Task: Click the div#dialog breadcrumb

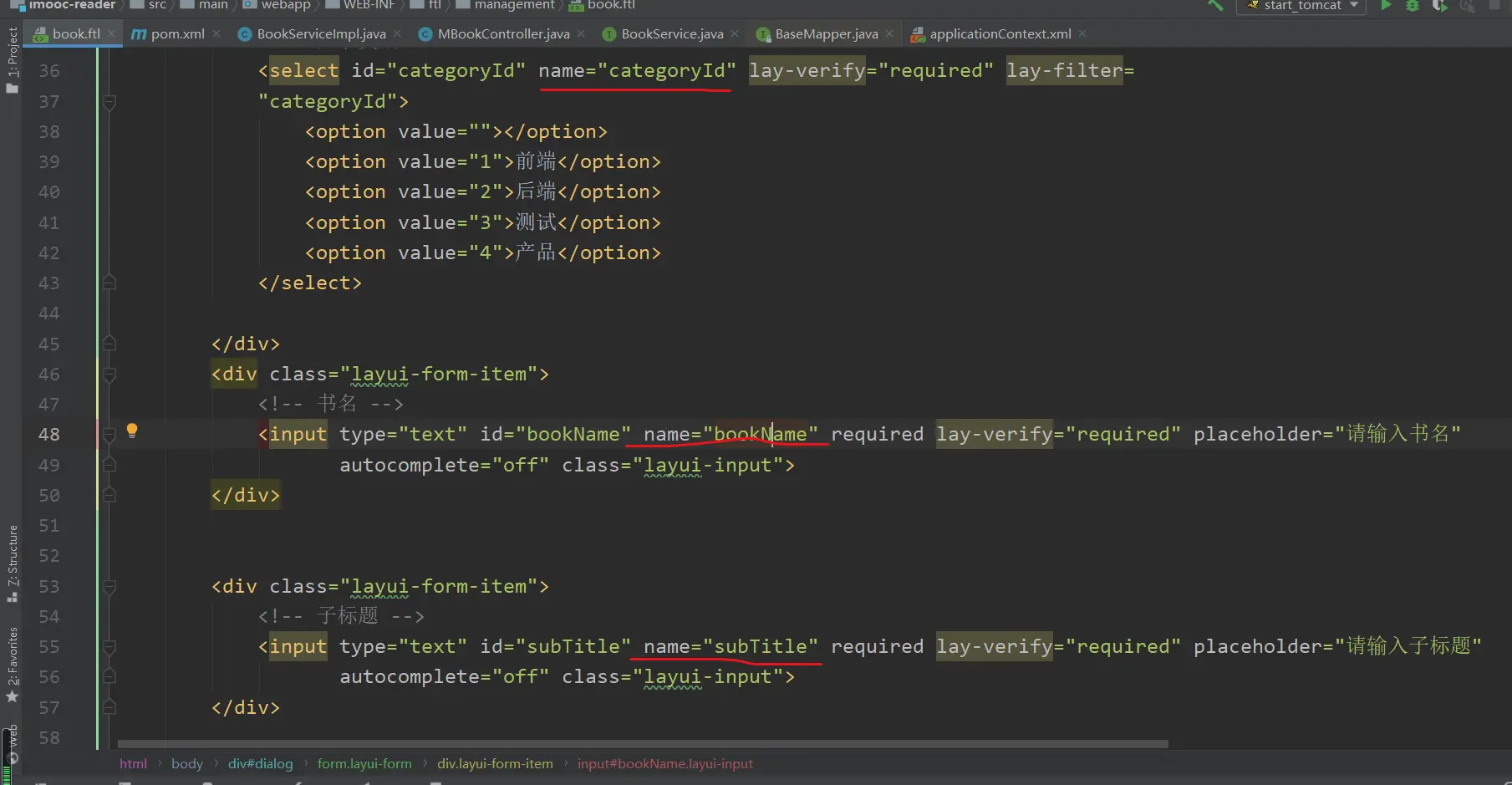Action: click(260, 763)
